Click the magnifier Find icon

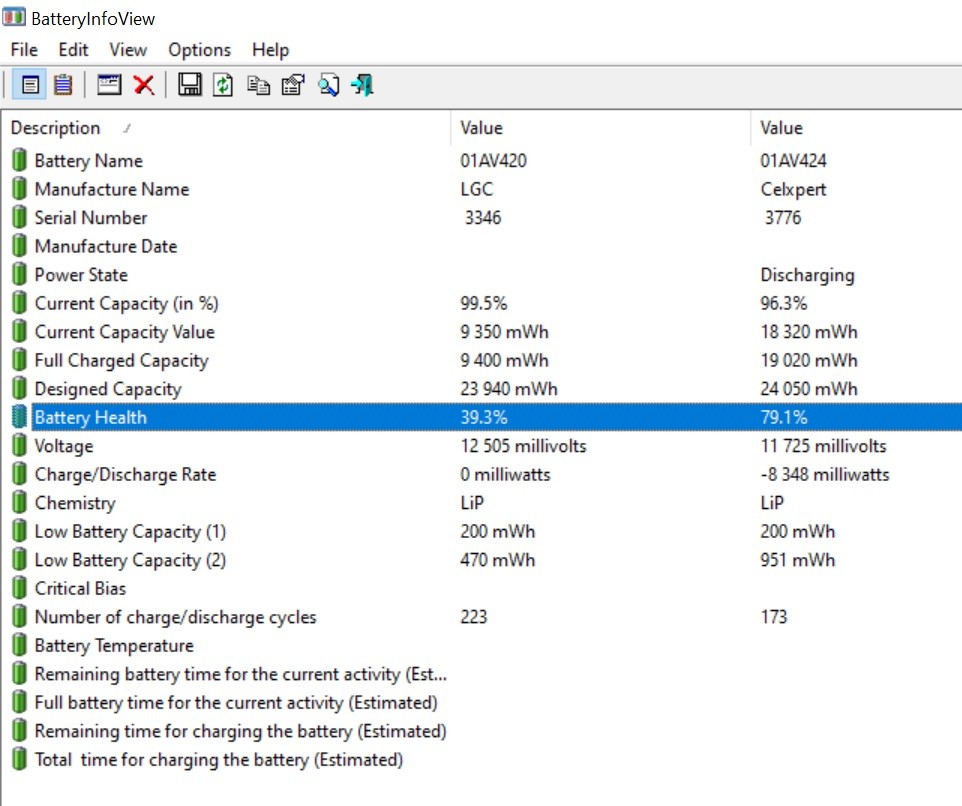[x=328, y=85]
